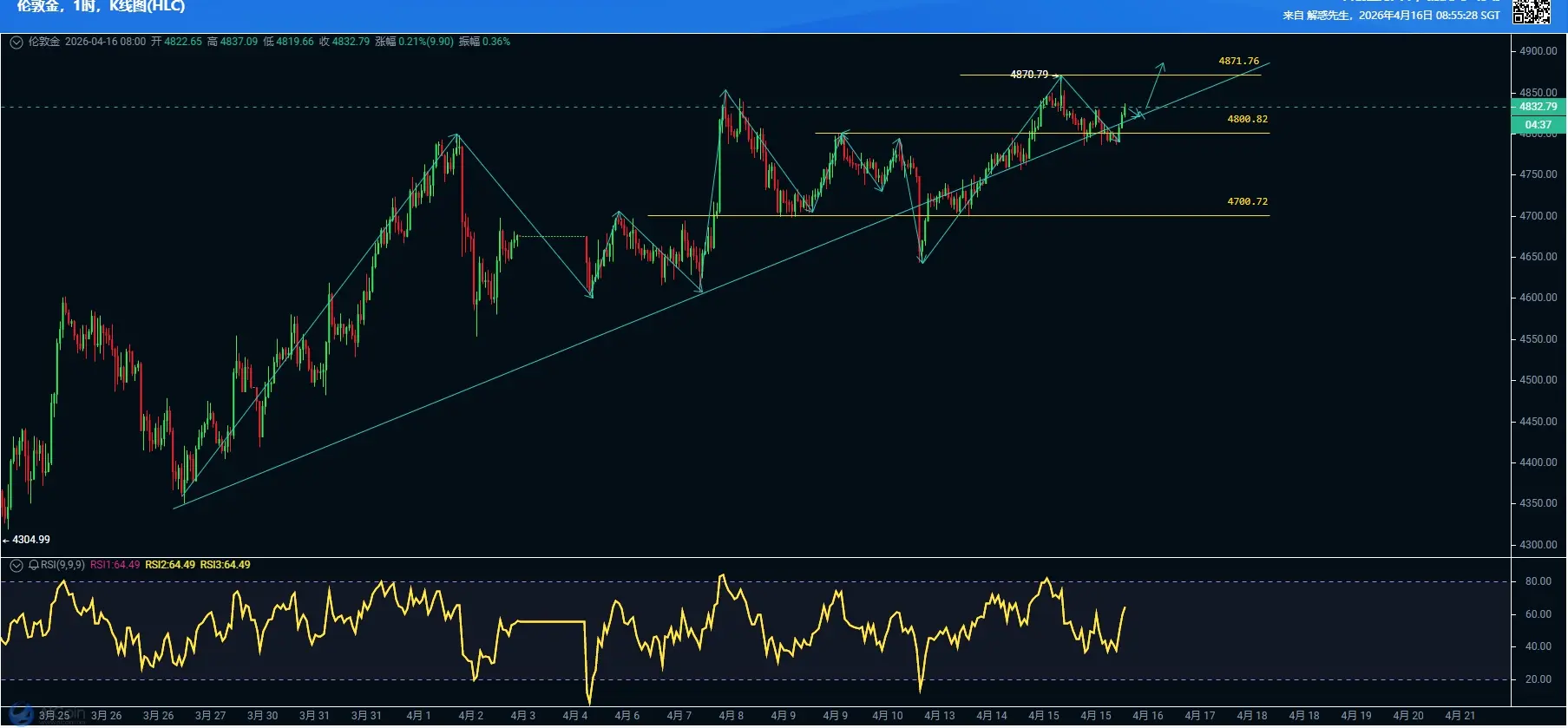Screen dimensions: 1568x728
Task: Click the 4月 8 date on time axis
Action: (x=731, y=716)
